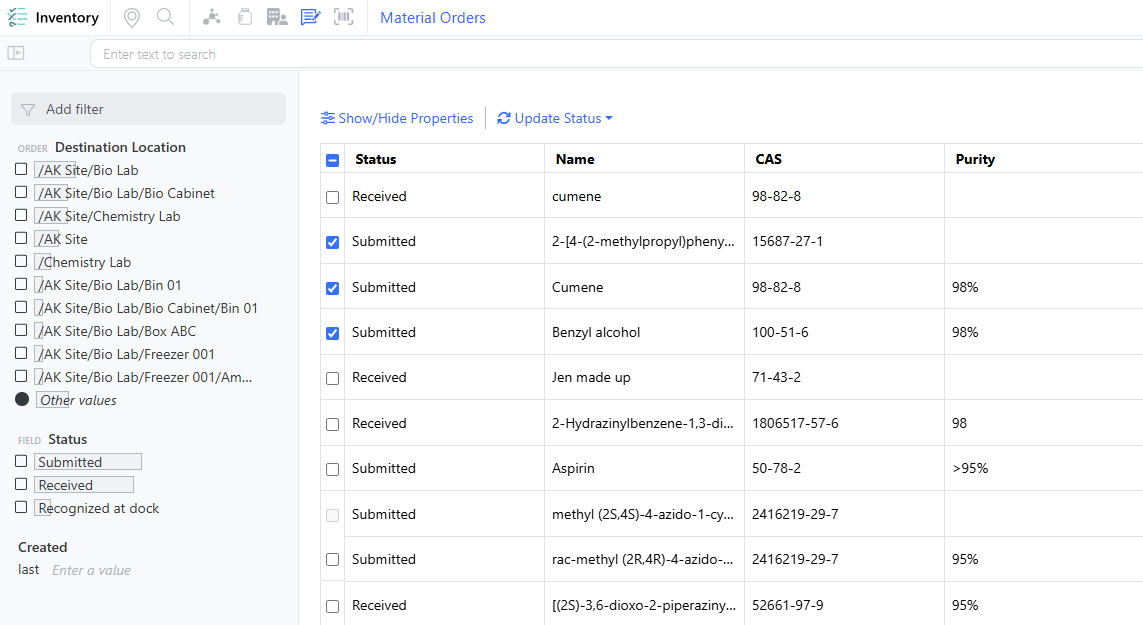
Task: Click the magnifier search icon in toolbar
Action: click(x=165, y=17)
